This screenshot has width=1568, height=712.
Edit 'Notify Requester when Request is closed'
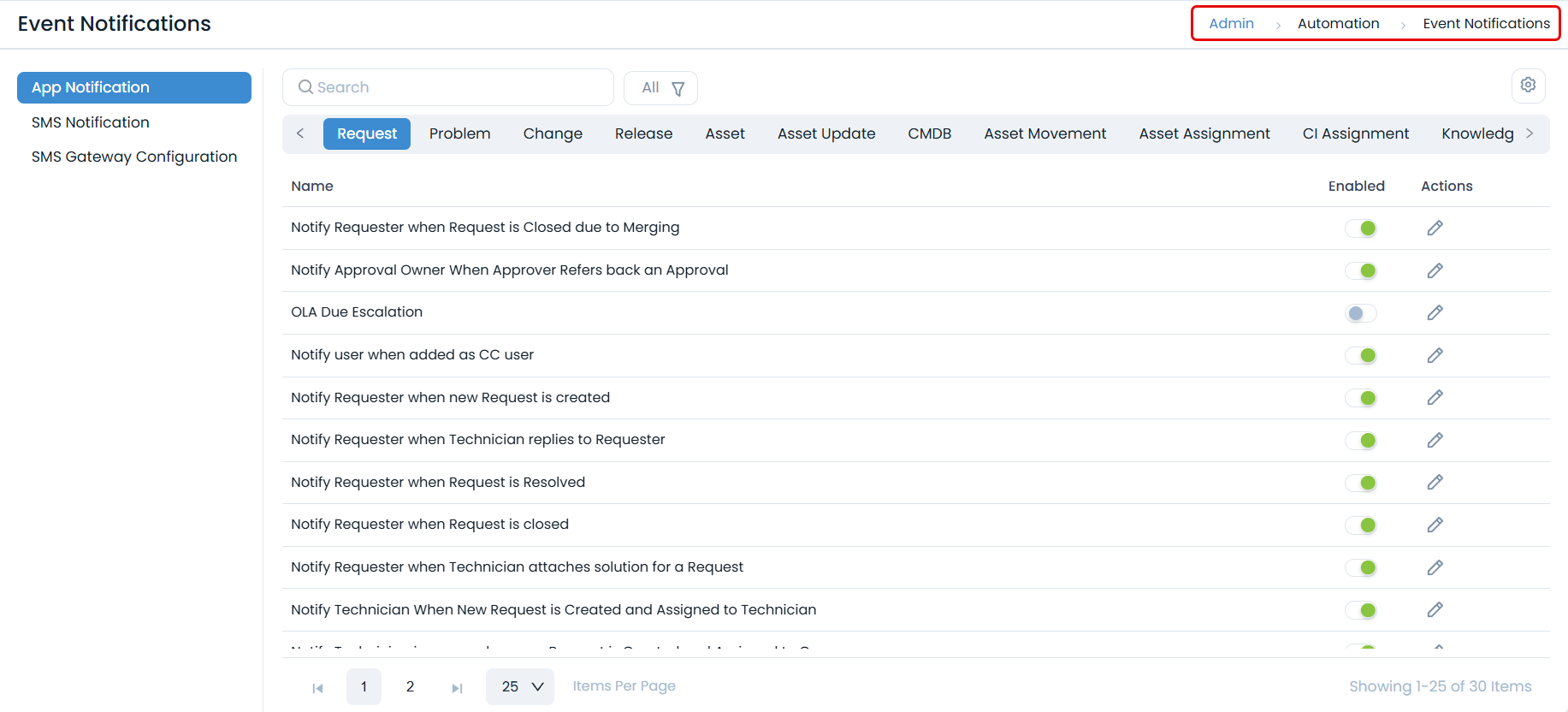(x=1435, y=525)
